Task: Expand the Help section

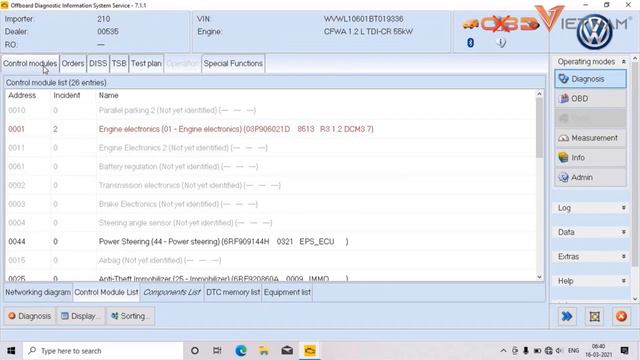Action: click(x=623, y=281)
